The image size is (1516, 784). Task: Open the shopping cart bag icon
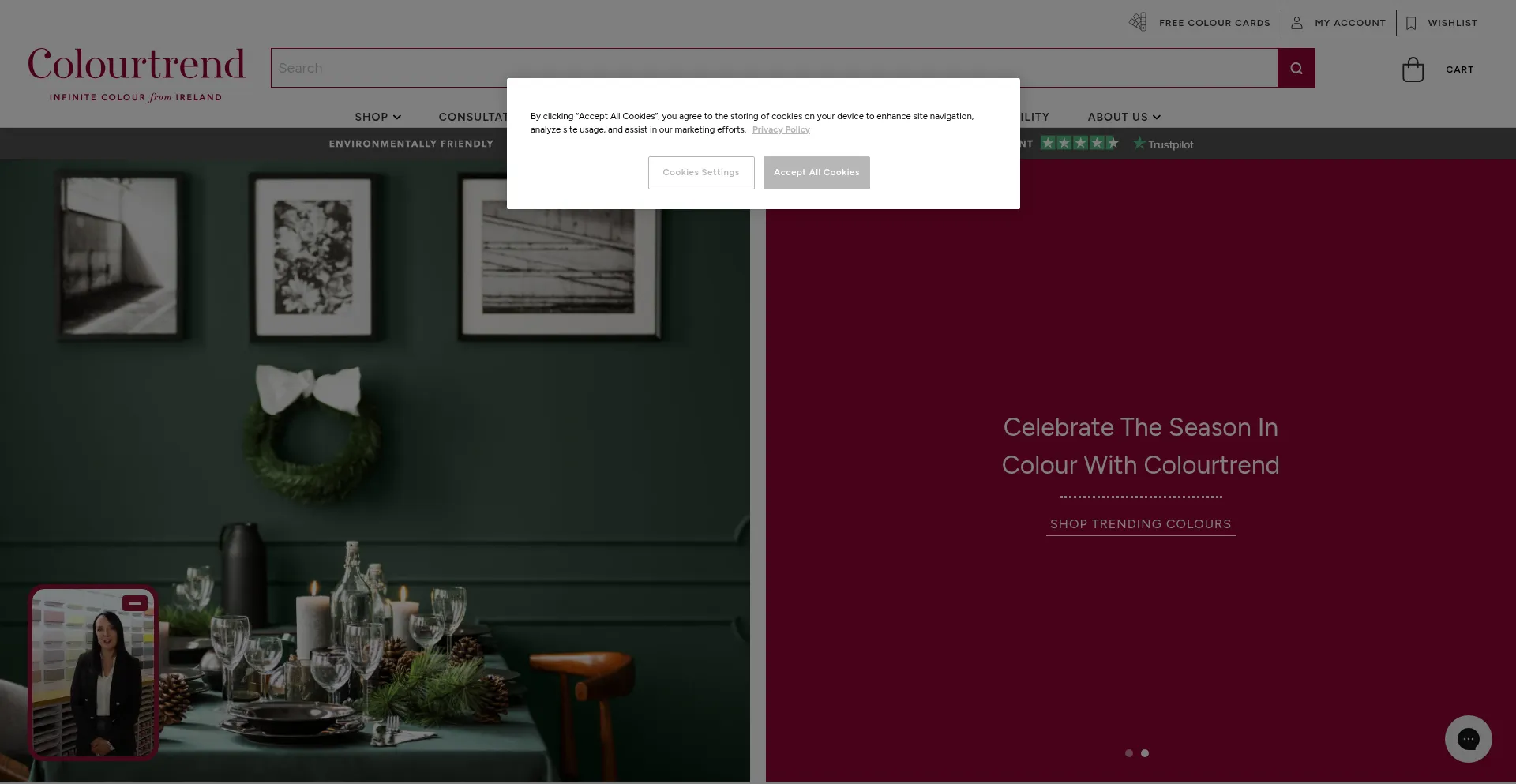click(x=1413, y=69)
